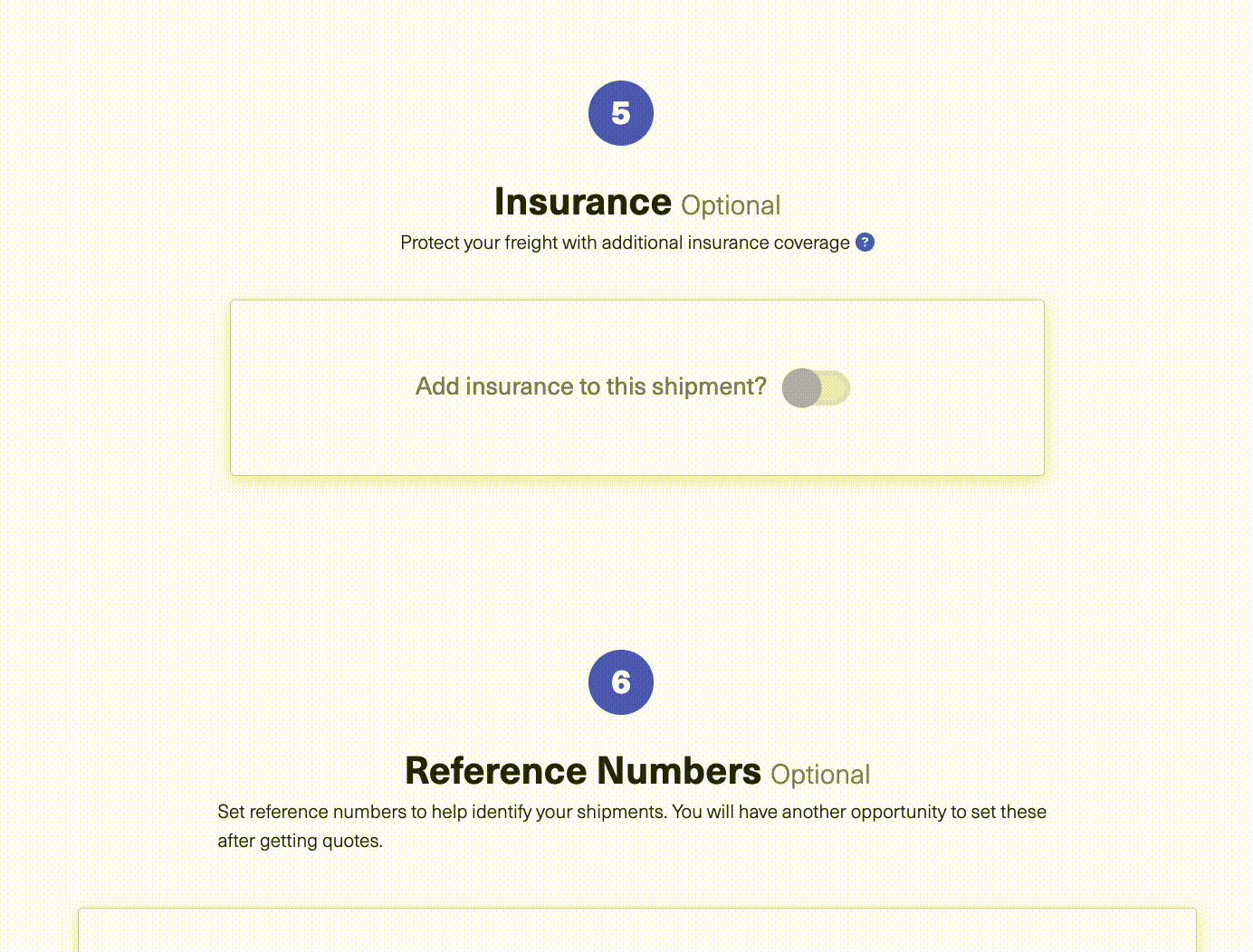
Task: Click the step 5 circle badge
Action: pos(621,113)
